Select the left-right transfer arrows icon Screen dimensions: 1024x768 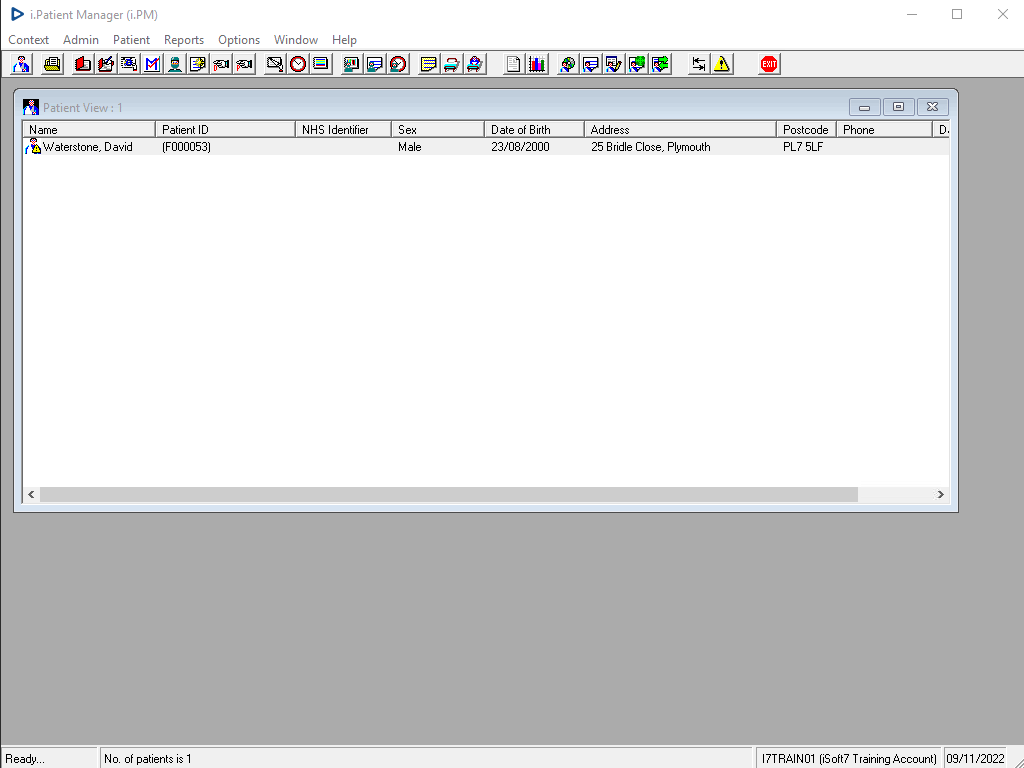[x=699, y=64]
